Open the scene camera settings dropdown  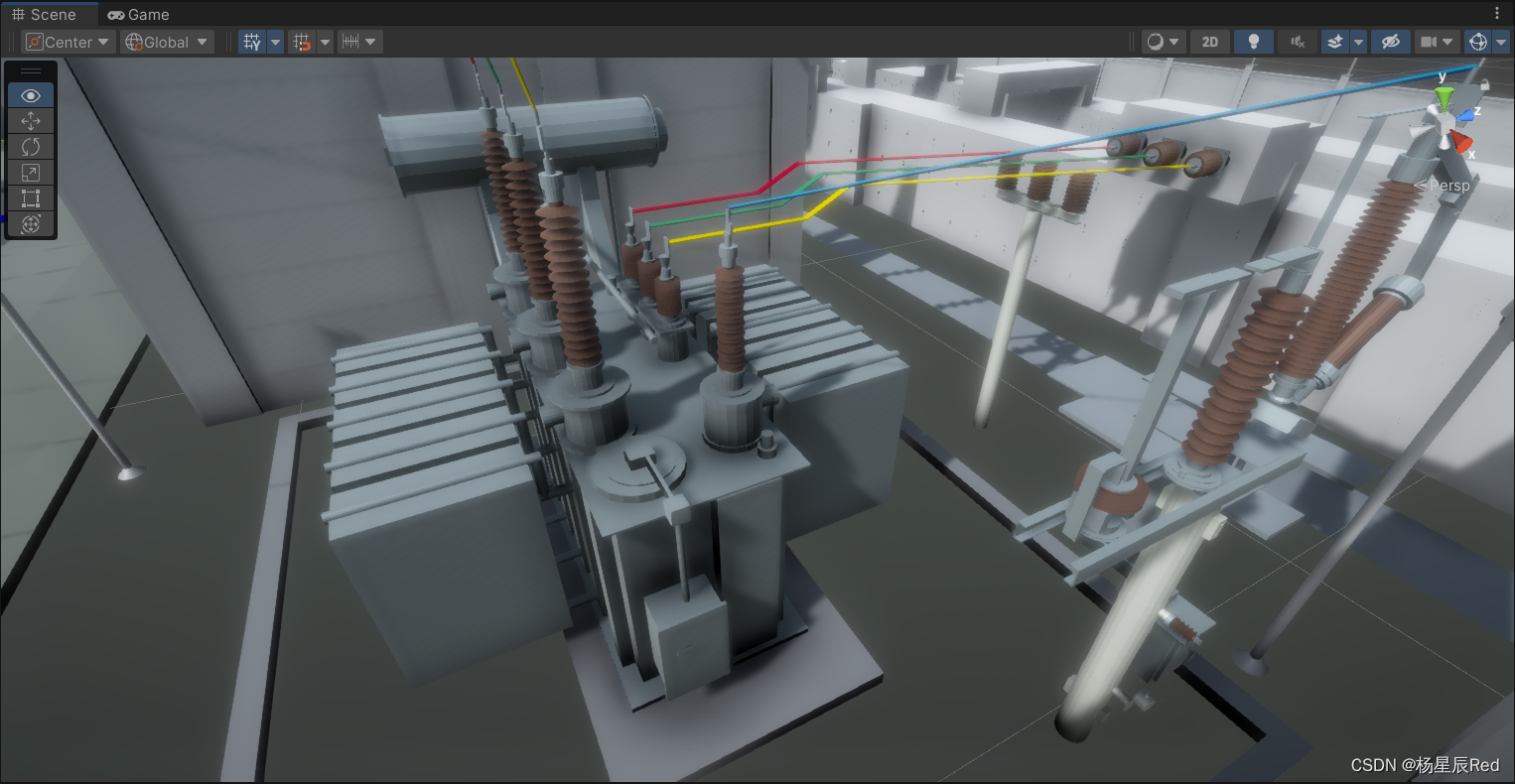tap(1437, 42)
